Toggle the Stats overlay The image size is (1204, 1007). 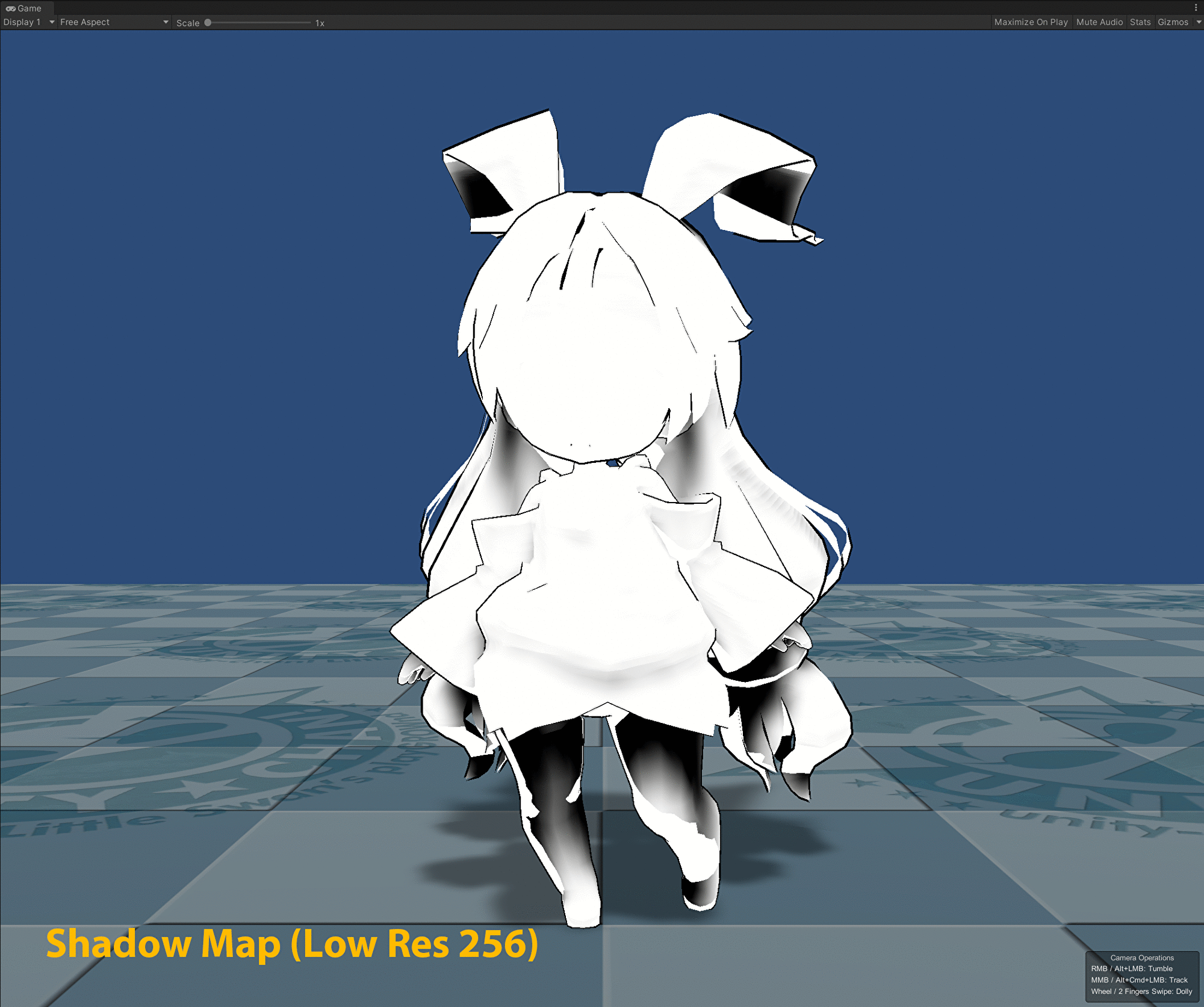coord(1140,22)
